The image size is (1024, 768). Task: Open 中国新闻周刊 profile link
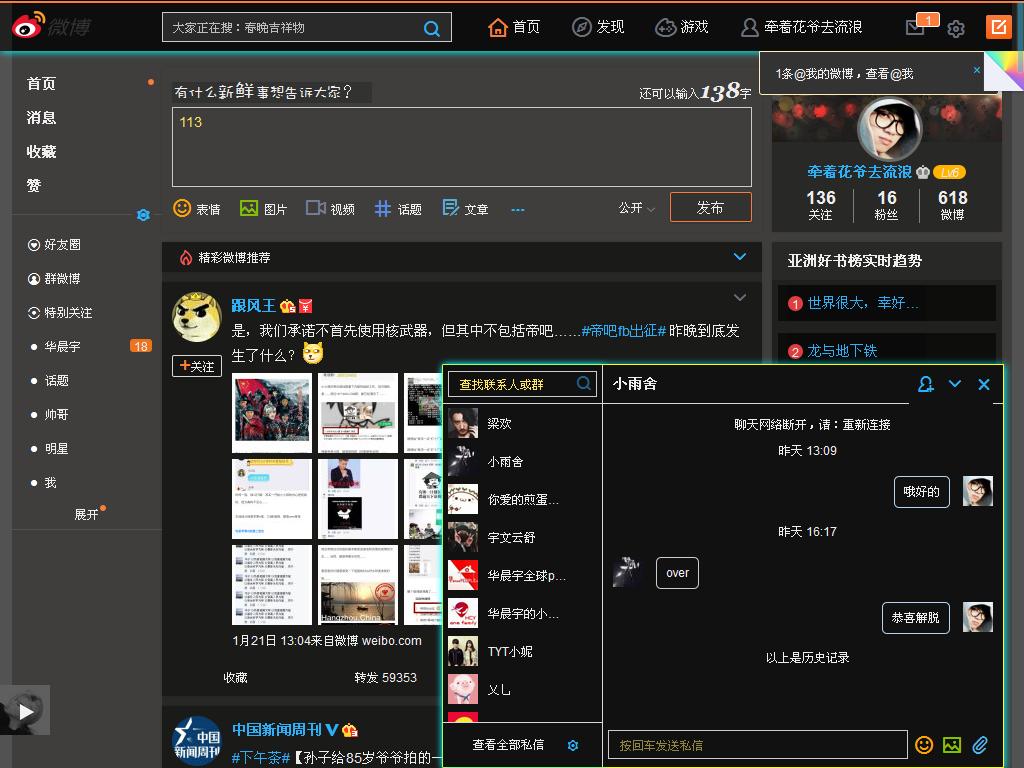click(277, 729)
